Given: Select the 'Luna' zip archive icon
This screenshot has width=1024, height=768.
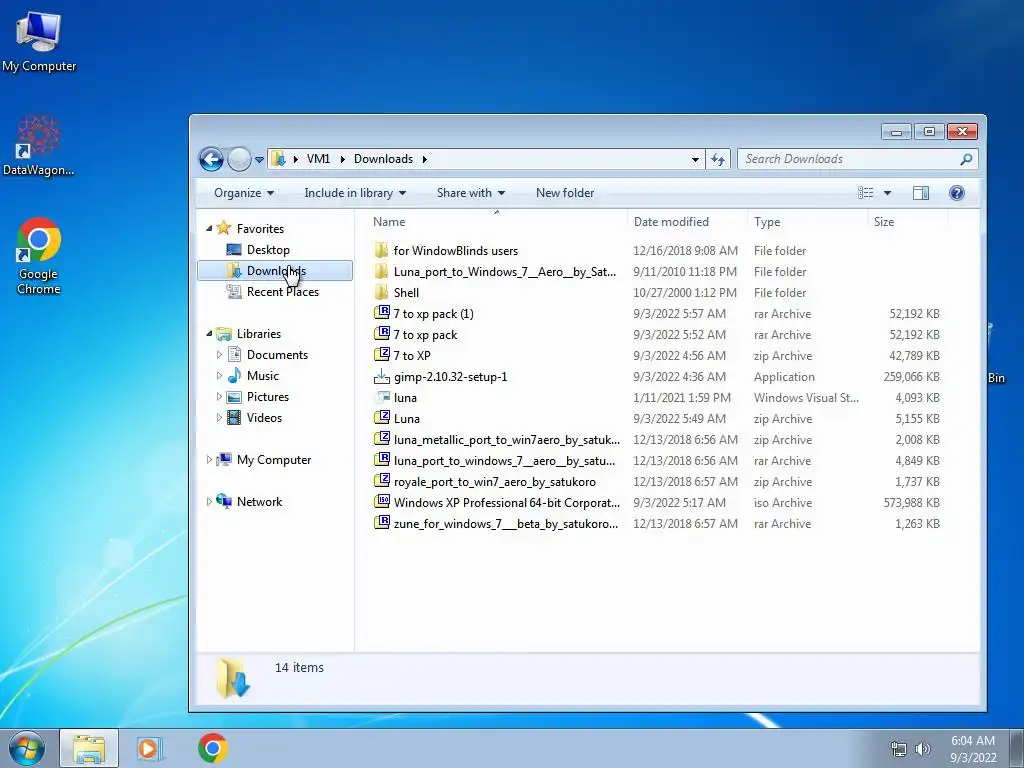Looking at the screenshot, I should tap(381, 419).
